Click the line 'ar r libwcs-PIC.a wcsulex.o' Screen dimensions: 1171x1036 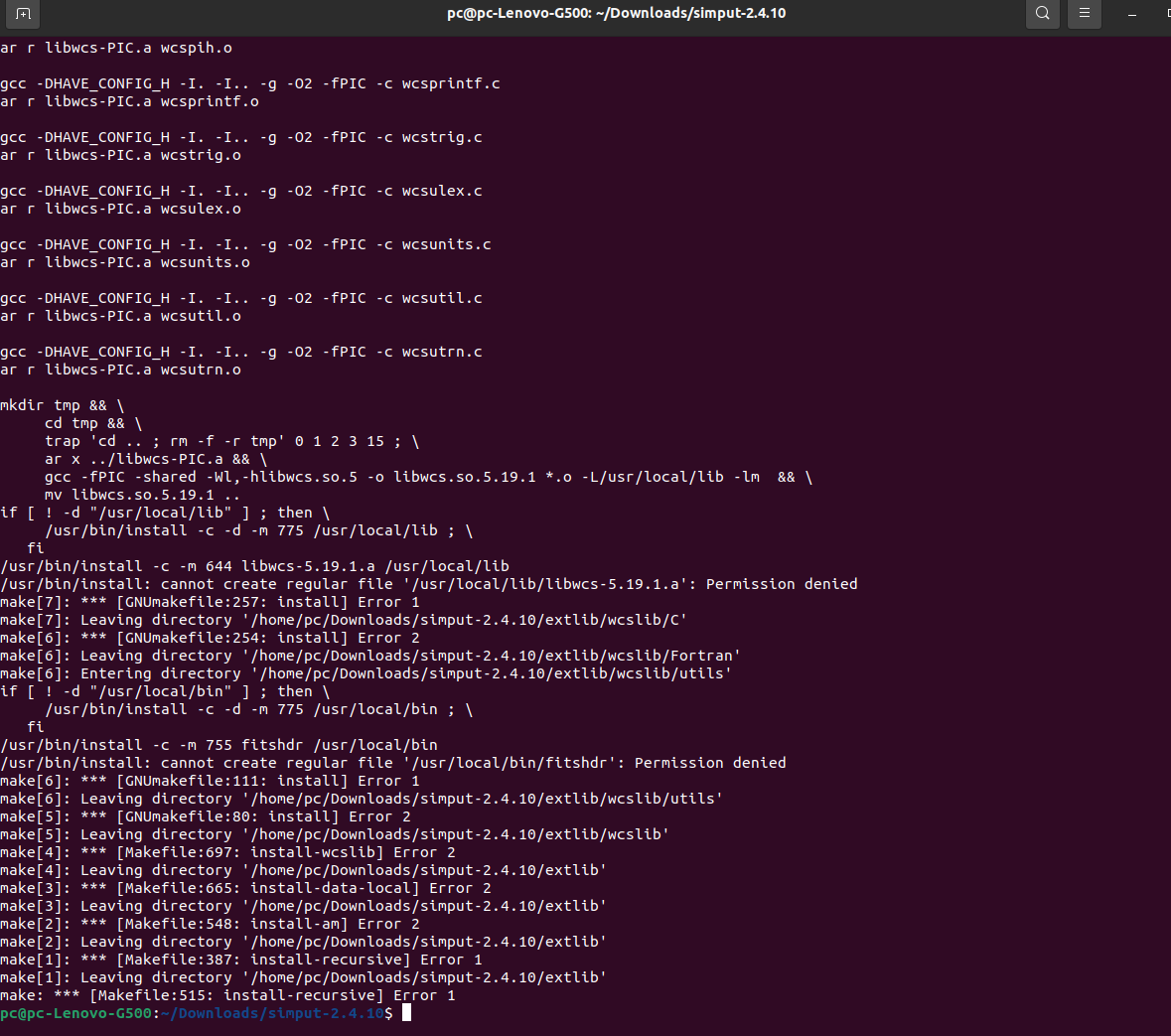click(120, 210)
